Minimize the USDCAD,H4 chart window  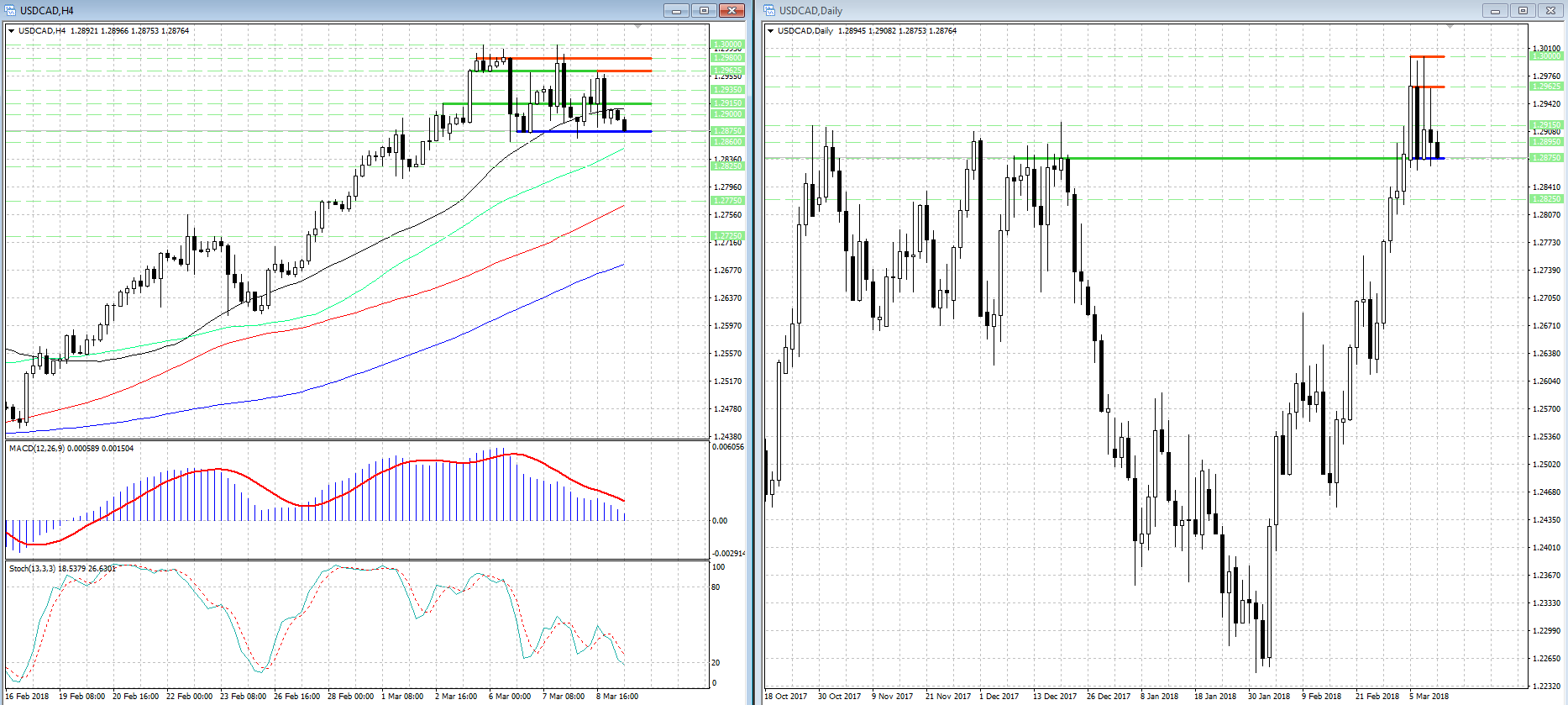[675, 11]
